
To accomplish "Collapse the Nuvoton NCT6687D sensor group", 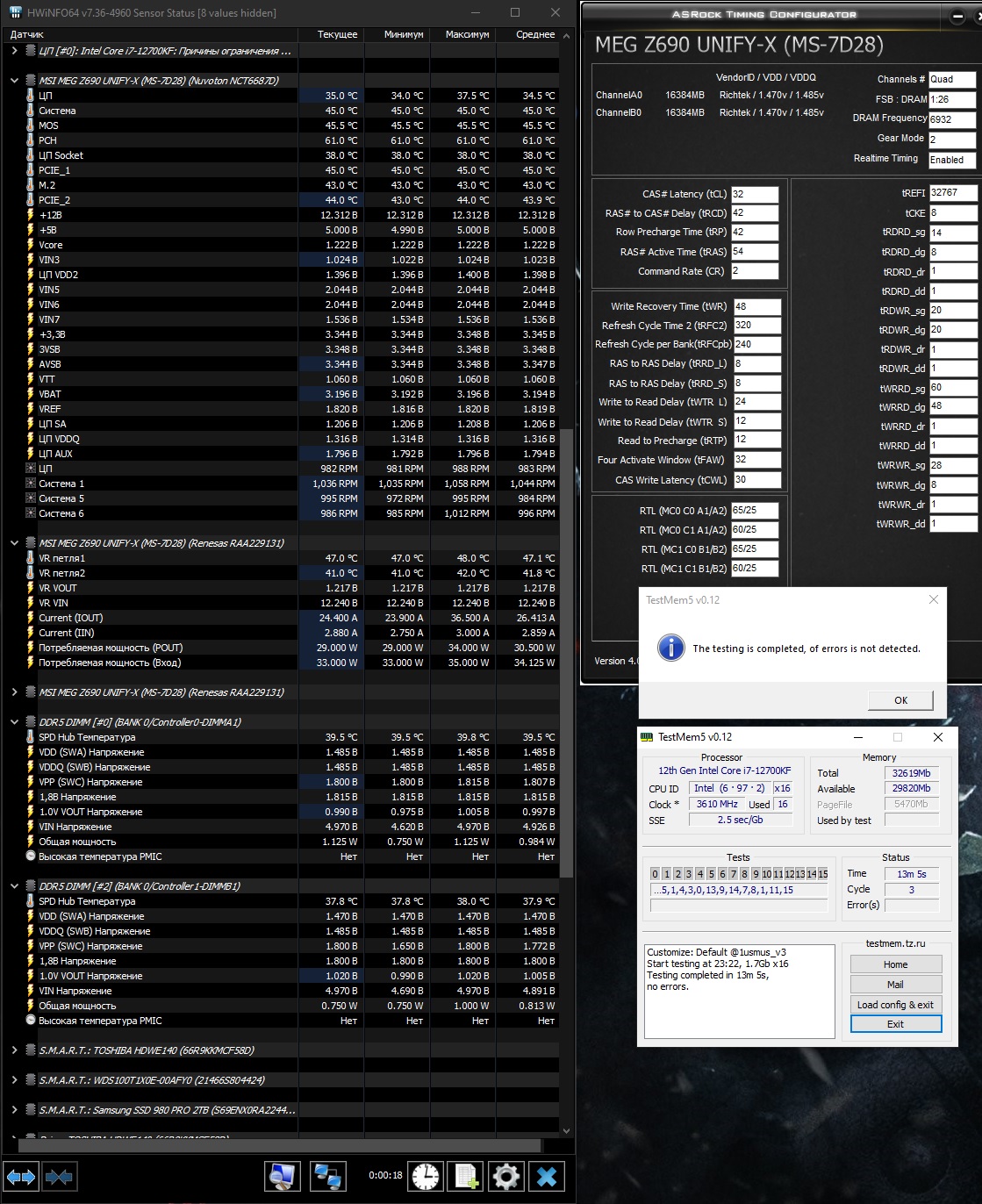I will (14, 80).
